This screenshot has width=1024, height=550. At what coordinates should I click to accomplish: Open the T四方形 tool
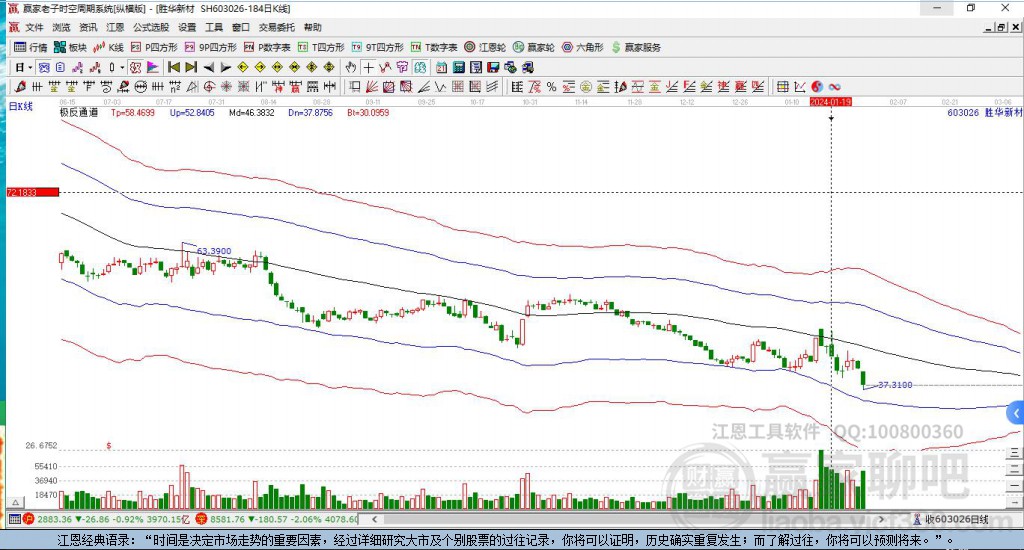click(x=321, y=47)
